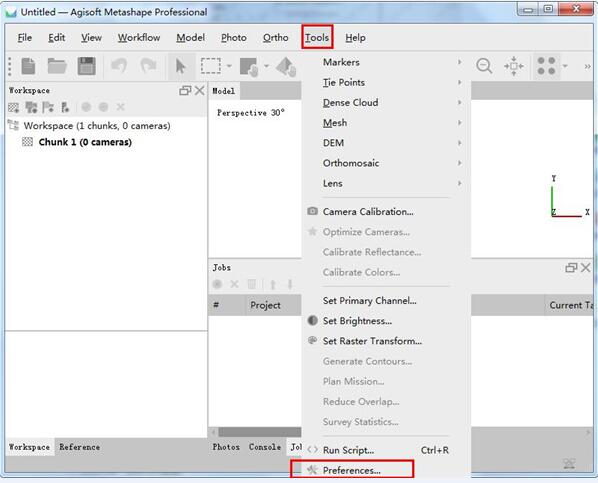This screenshot has height=483, width=598.
Task: Choose Set Primary Channel... menu entry
Action: 385,301
